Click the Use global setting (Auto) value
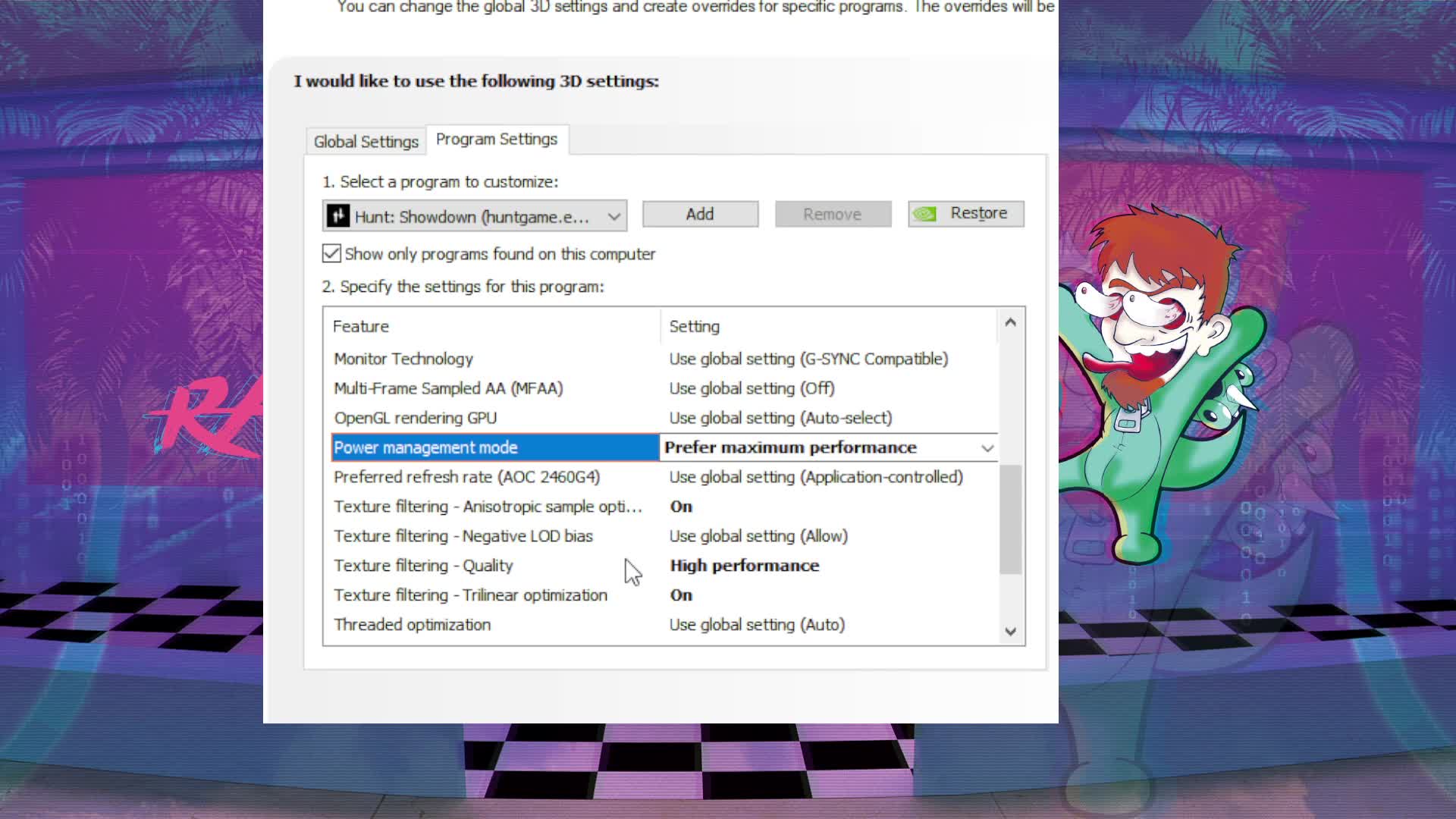 (757, 625)
